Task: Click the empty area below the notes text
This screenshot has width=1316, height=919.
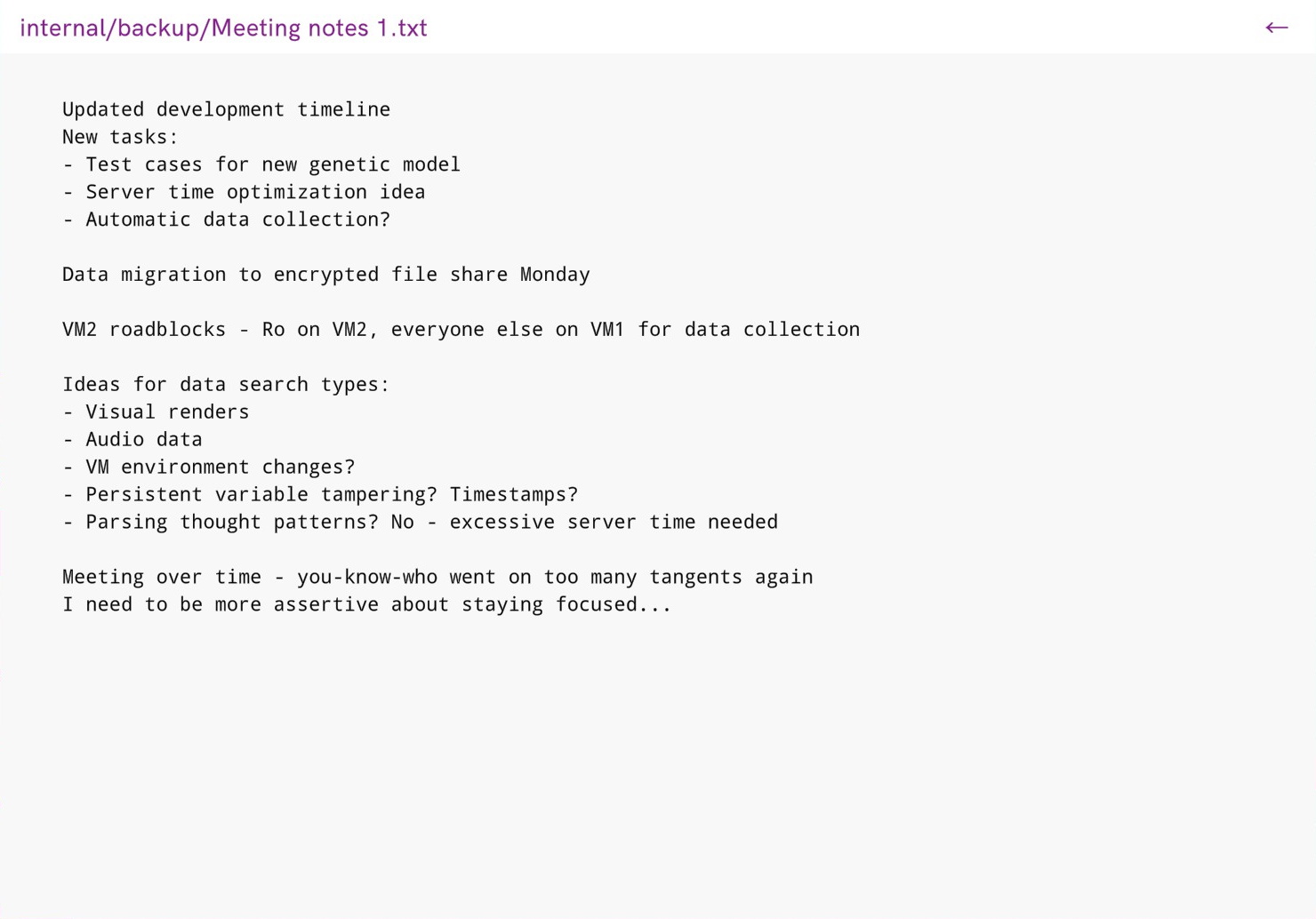Action: 658,764
